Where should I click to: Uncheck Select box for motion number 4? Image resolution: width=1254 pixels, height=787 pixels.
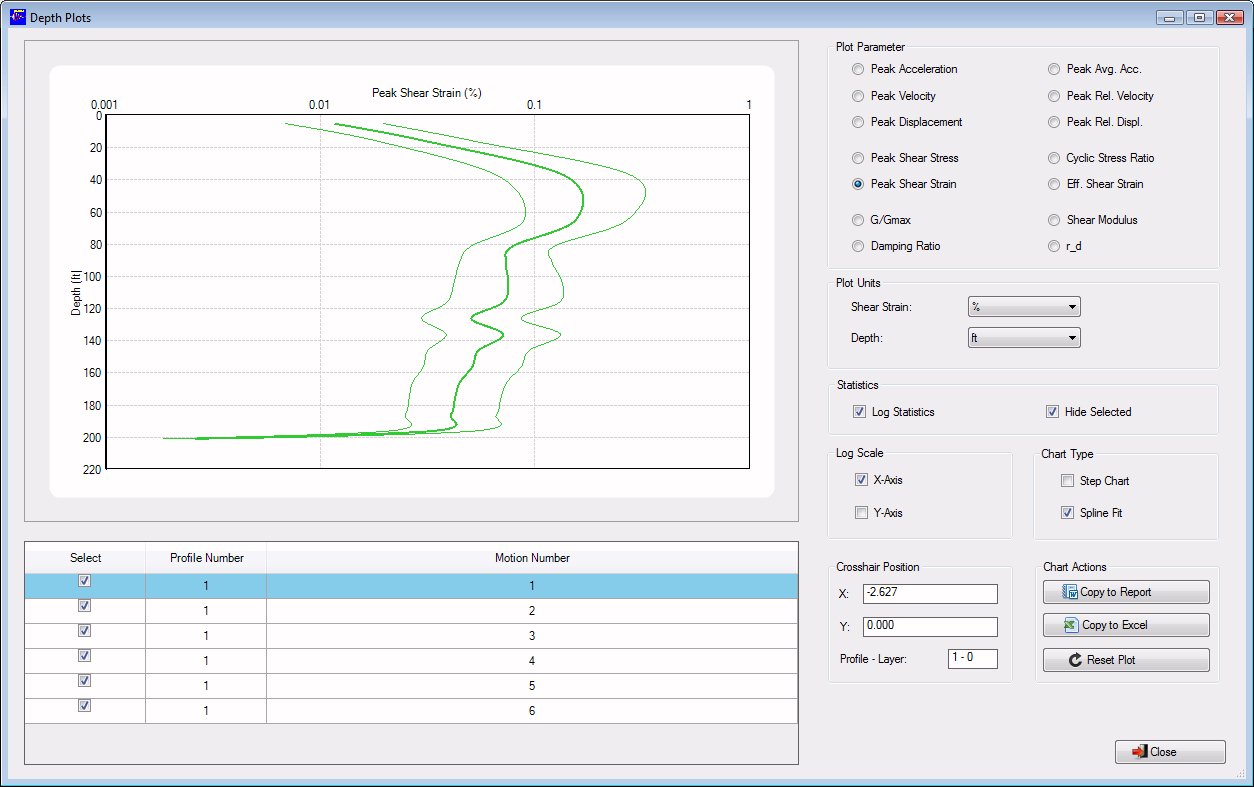[x=85, y=656]
